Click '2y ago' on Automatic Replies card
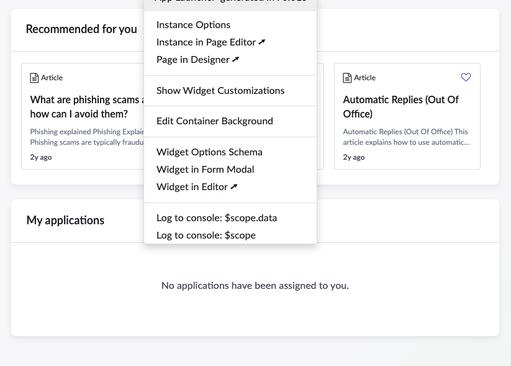This screenshot has width=511, height=366. point(354,157)
